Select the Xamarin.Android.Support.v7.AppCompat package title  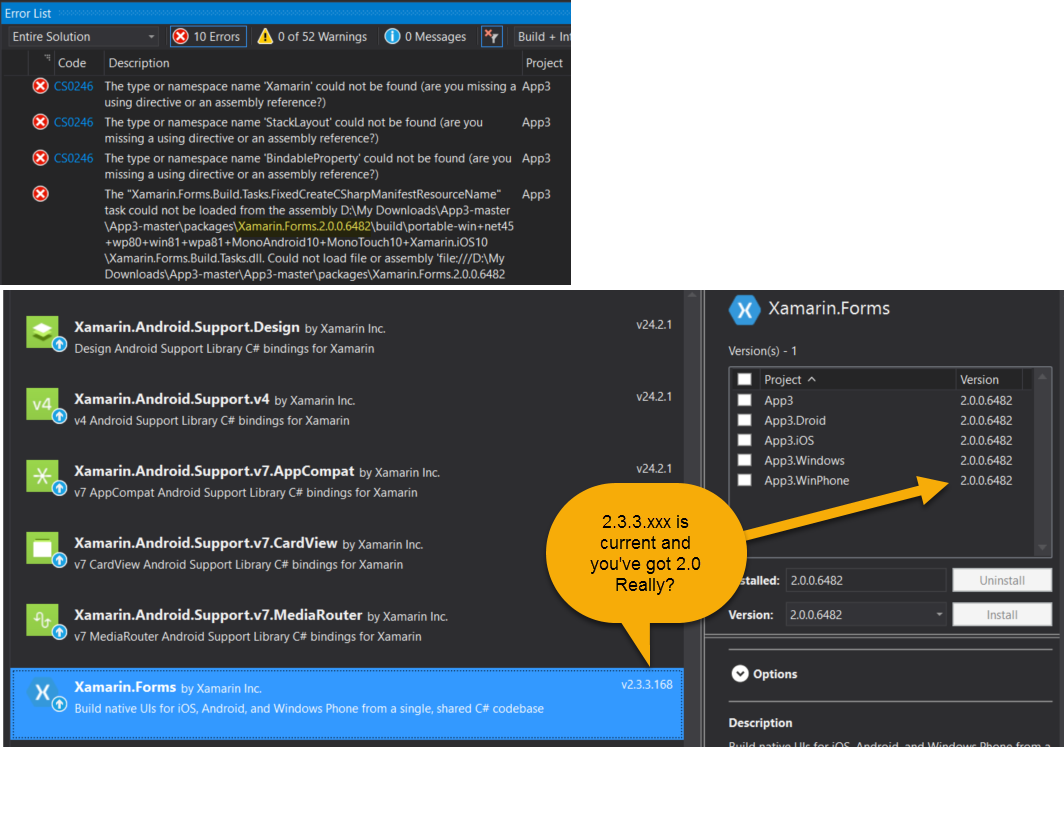tap(214, 471)
